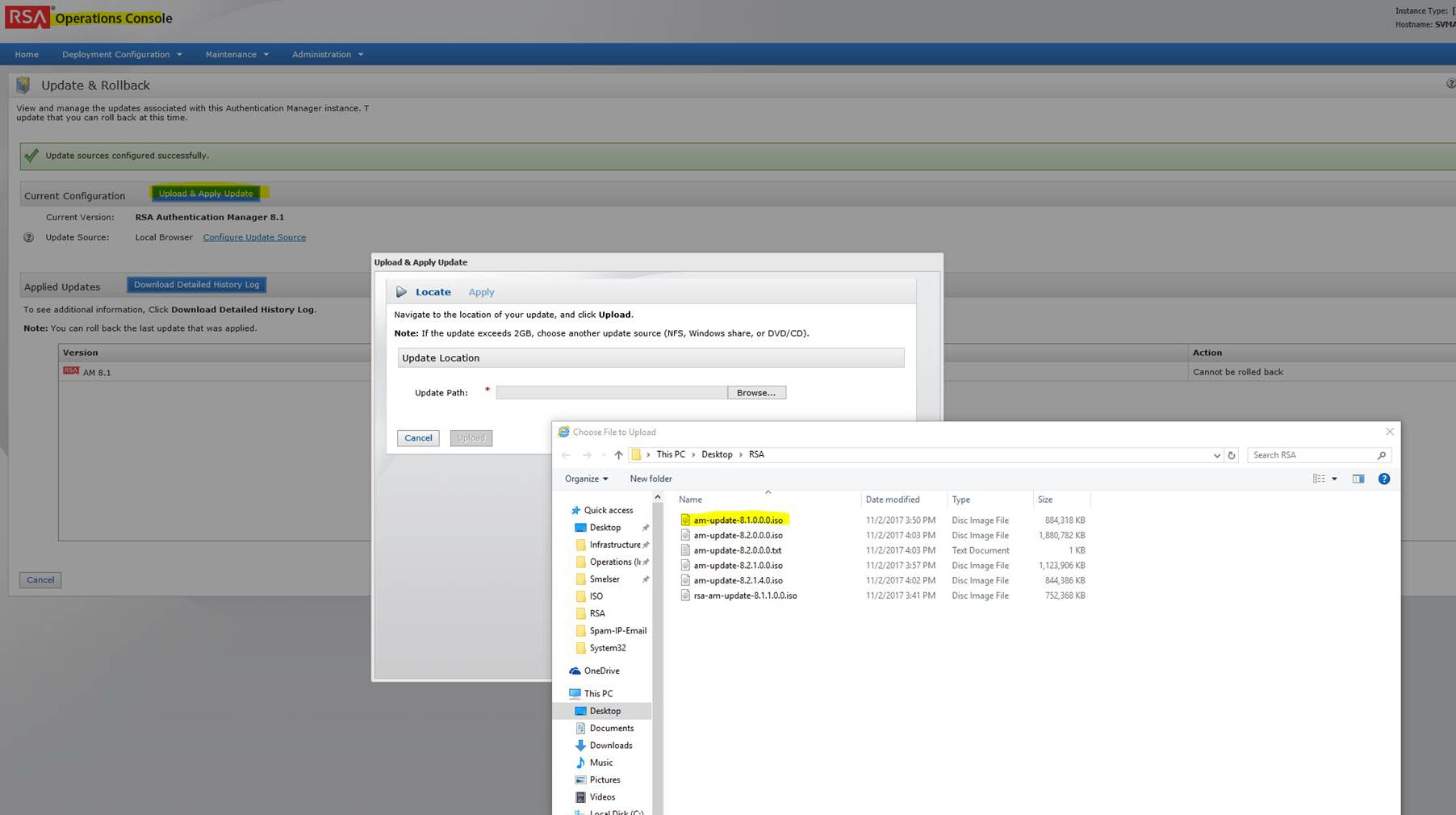Go to Home in navigation bar
This screenshot has width=1456, height=815.
[x=27, y=55]
